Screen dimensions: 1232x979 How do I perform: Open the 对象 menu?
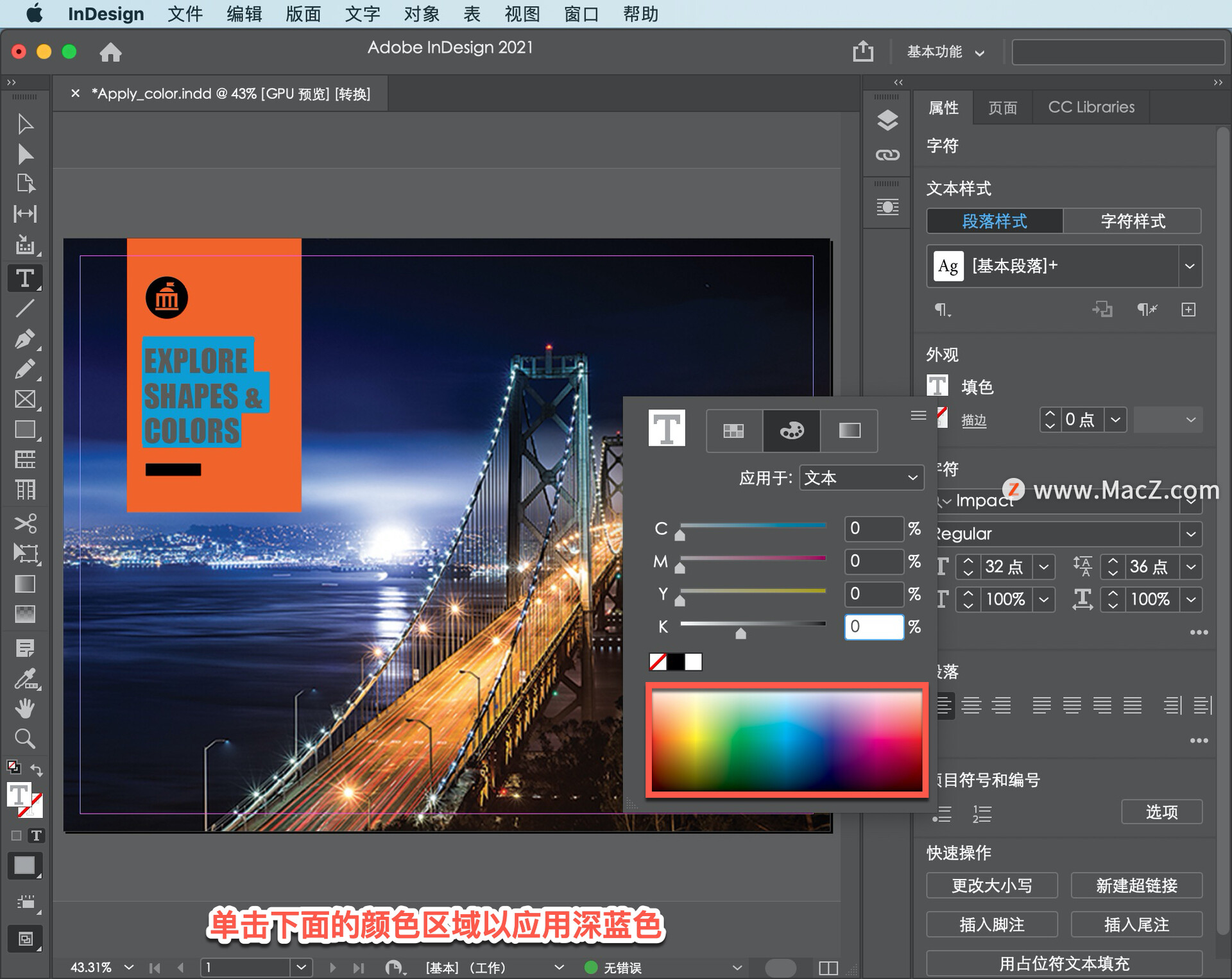tap(421, 13)
